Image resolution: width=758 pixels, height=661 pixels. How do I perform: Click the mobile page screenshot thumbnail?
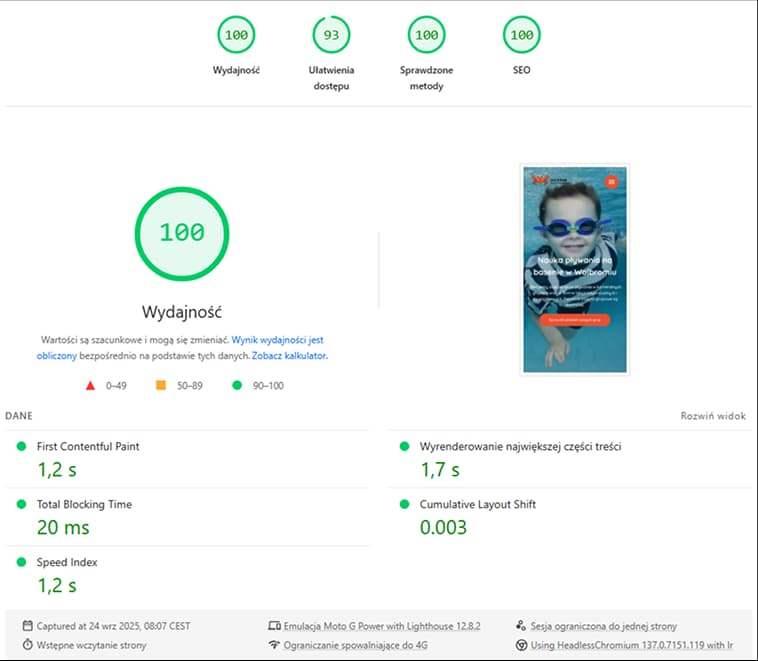point(574,269)
